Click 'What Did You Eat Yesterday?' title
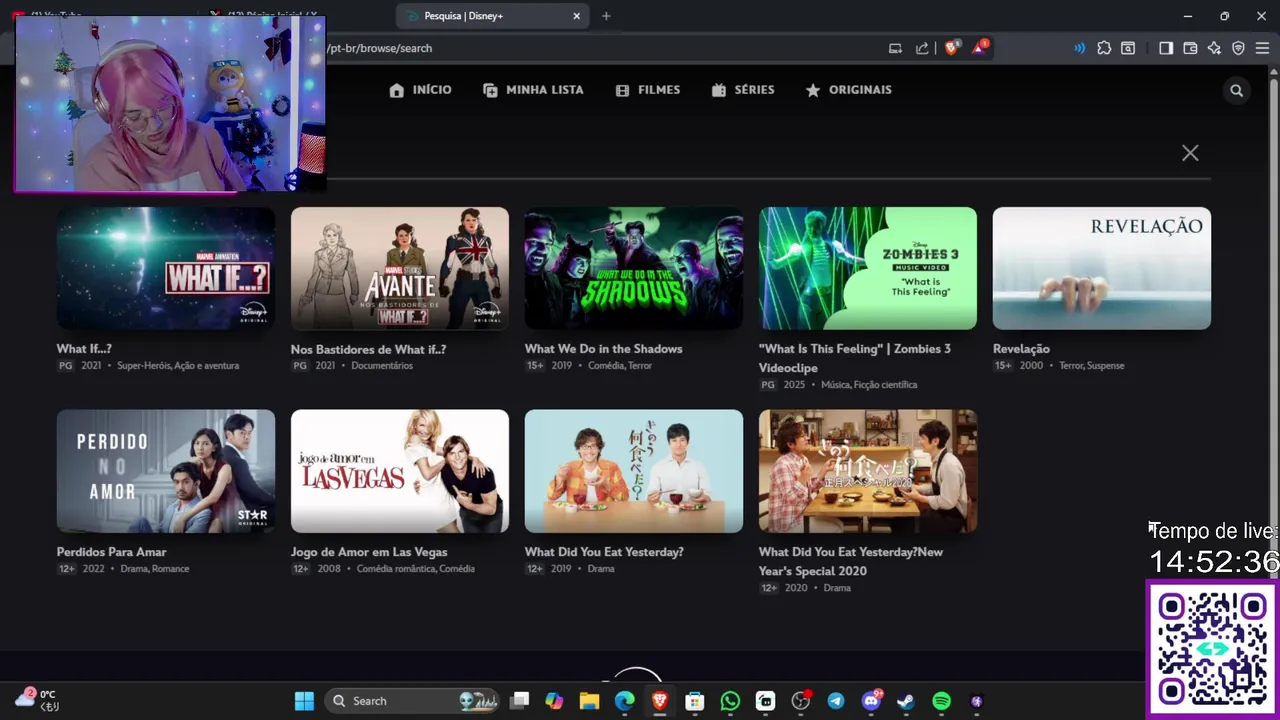 tap(604, 552)
